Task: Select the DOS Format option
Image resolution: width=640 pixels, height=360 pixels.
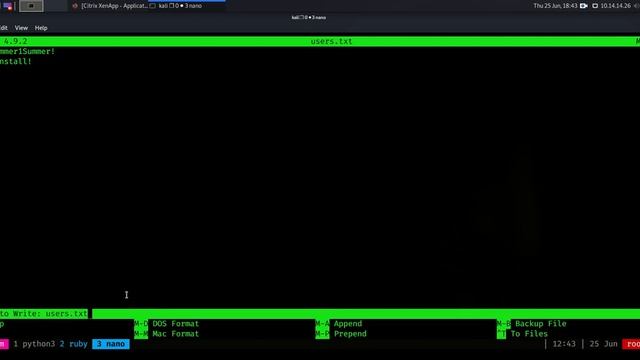Action: [x=176, y=324]
